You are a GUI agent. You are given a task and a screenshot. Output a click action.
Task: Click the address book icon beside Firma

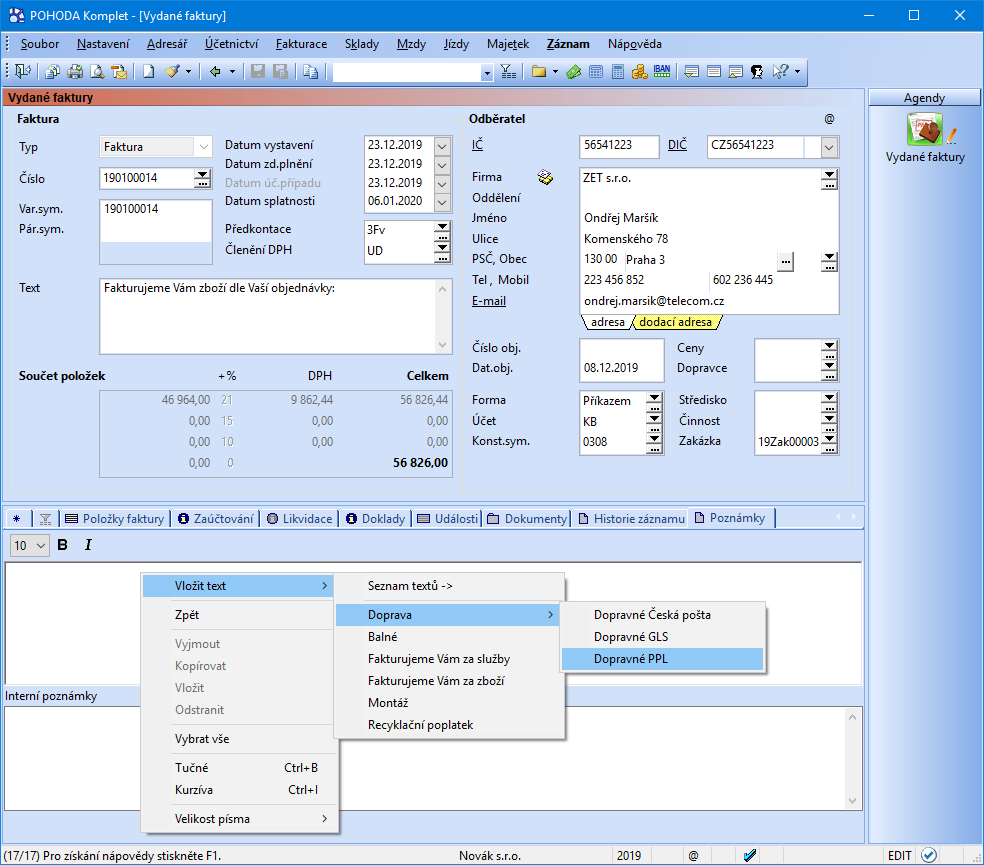[x=545, y=178]
